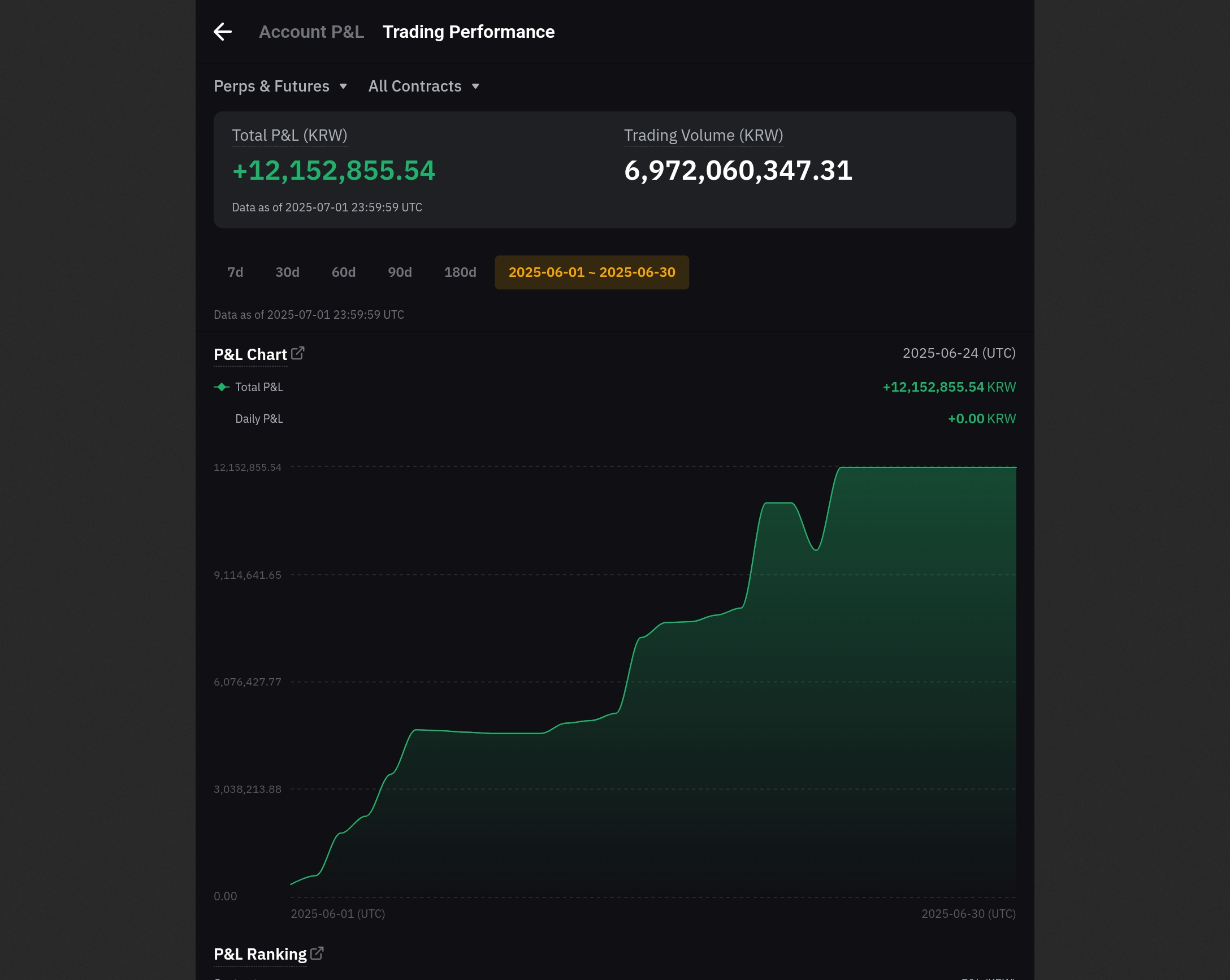Select Trading Performance tab

point(468,32)
